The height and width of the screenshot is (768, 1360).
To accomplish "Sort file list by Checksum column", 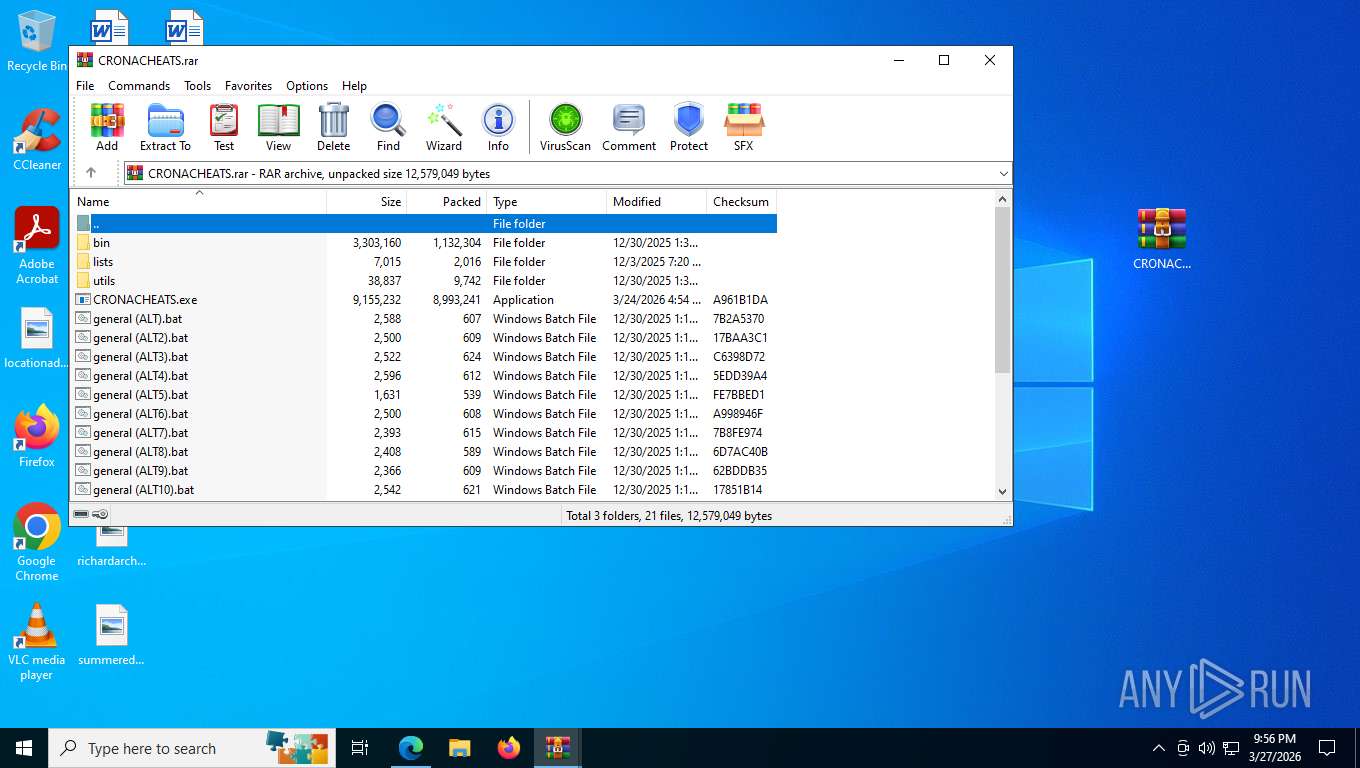I will 742,201.
